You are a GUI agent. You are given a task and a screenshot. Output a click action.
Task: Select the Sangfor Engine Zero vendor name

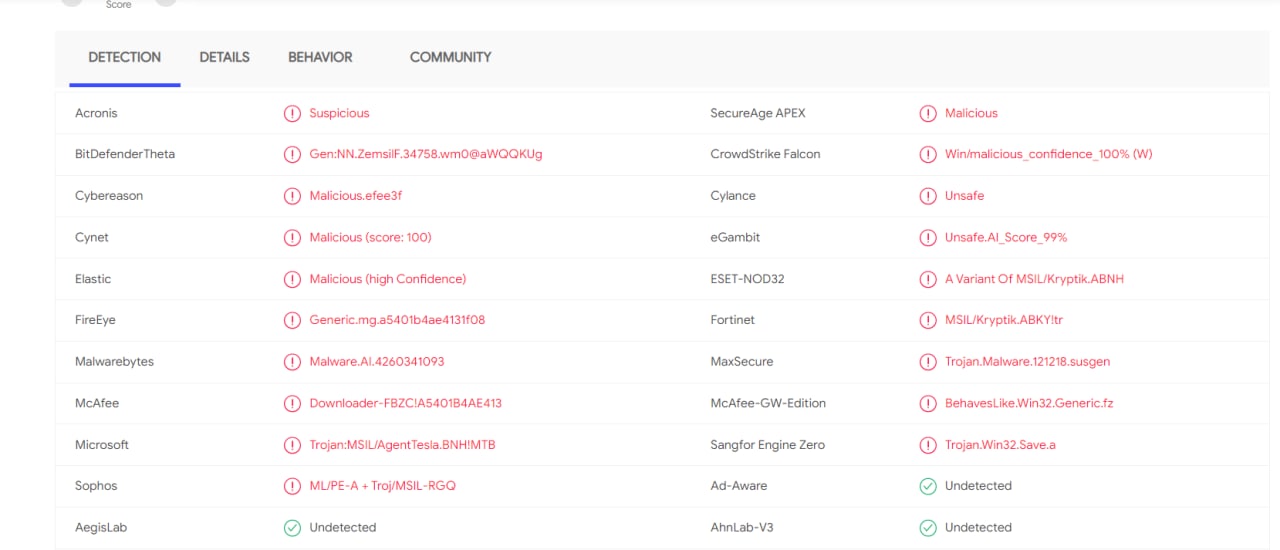click(768, 445)
